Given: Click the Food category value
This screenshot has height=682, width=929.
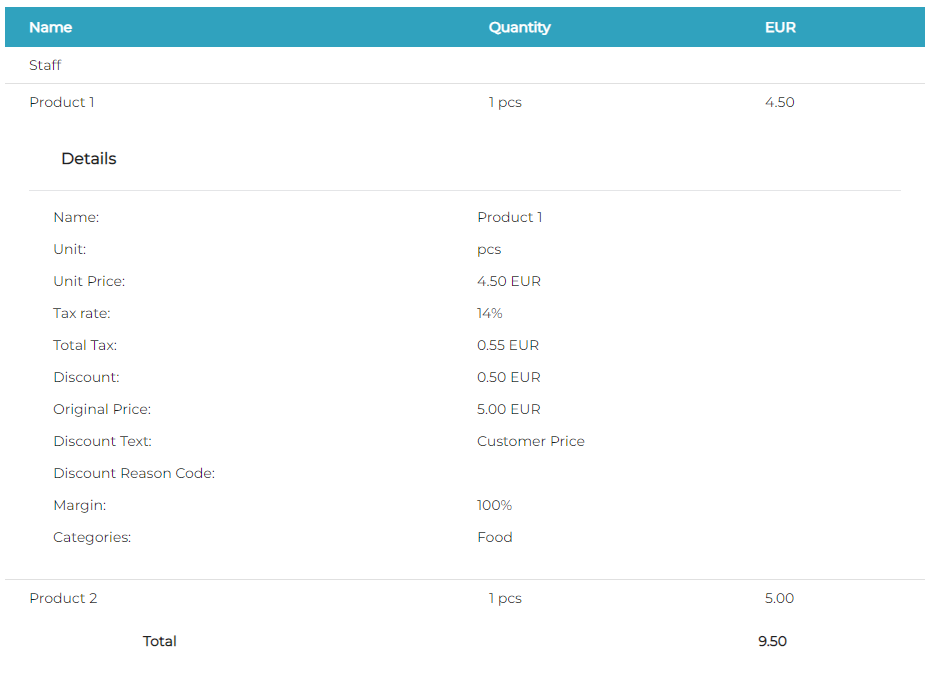Looking at the screenshot, I should 495,537.
